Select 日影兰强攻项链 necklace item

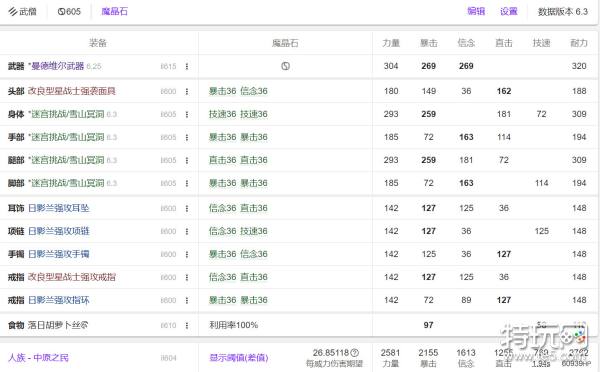[x=59, y=231]
